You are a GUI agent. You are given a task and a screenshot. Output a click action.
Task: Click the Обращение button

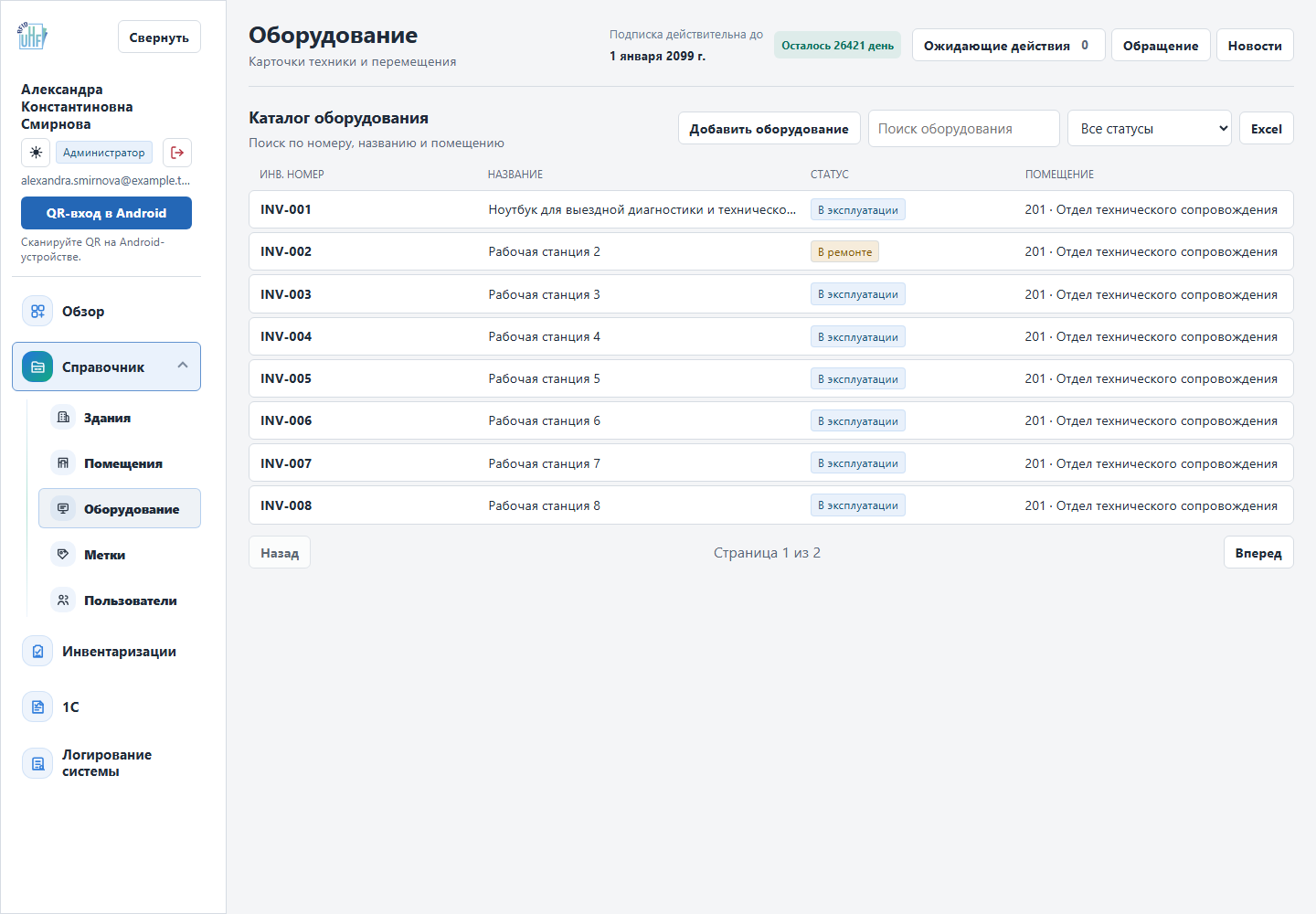pyautogui.click(x=1161, y=46)
